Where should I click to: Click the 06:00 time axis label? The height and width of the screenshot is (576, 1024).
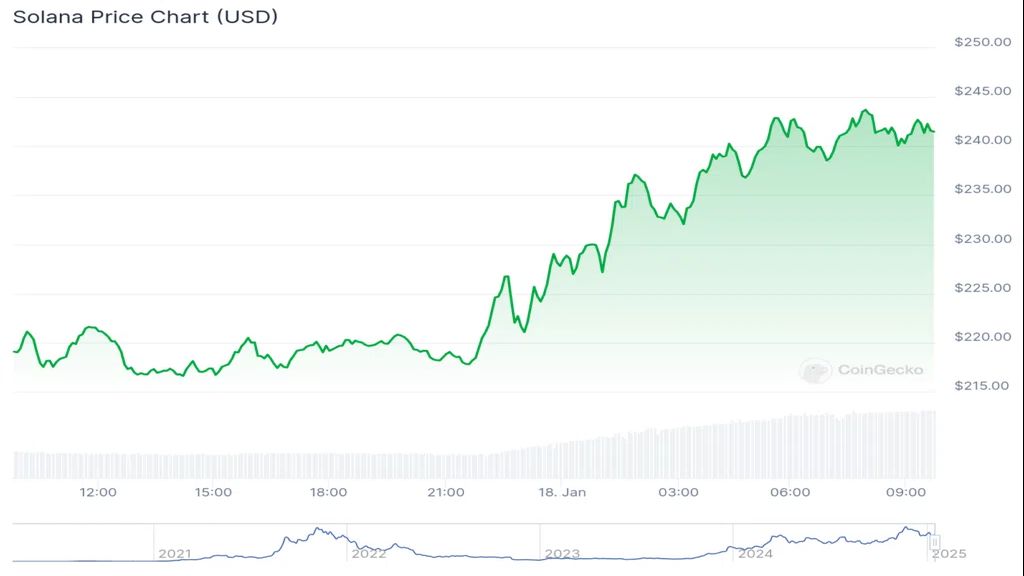790,492
